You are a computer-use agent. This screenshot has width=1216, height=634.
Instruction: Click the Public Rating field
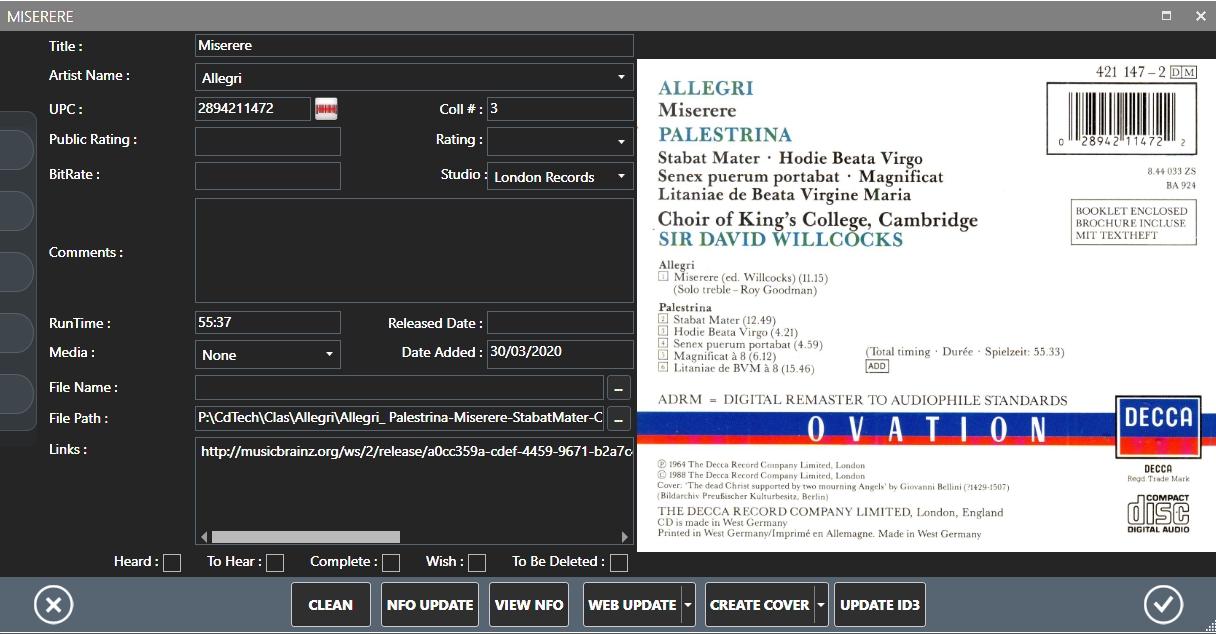268,141
